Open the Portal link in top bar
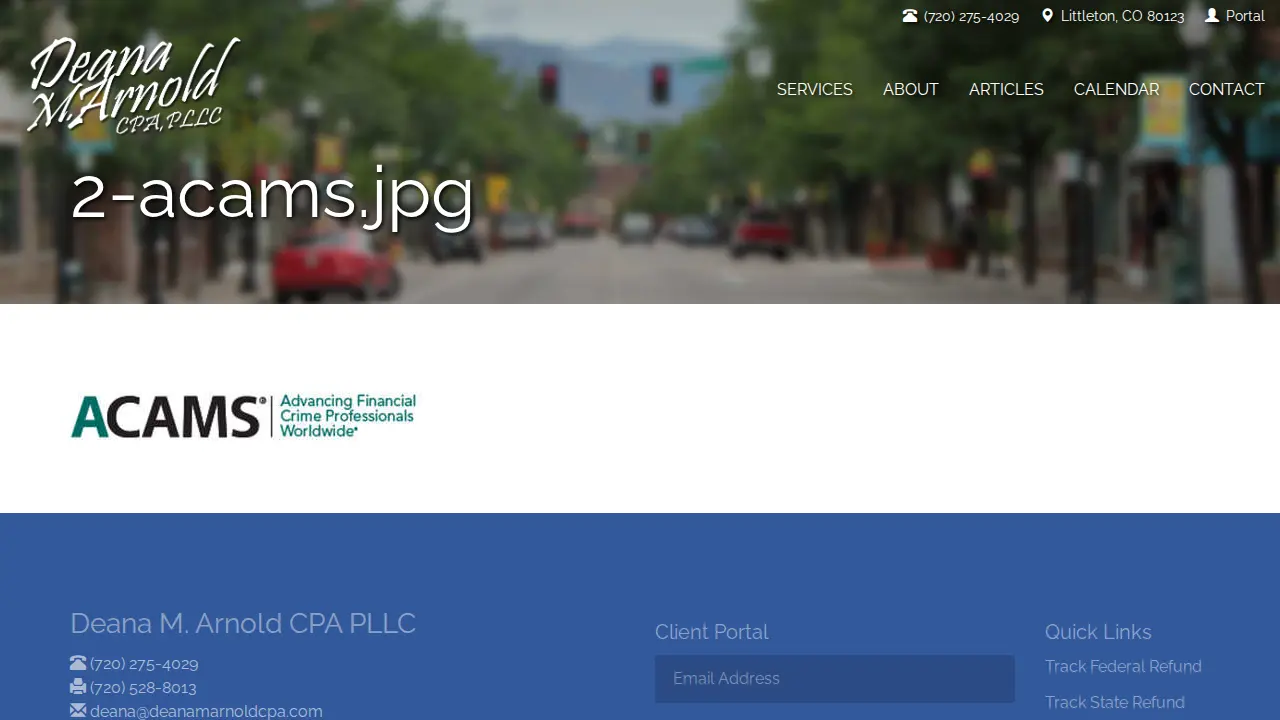The height and width of the screenshot is (720, 1280). [1245, 16]
